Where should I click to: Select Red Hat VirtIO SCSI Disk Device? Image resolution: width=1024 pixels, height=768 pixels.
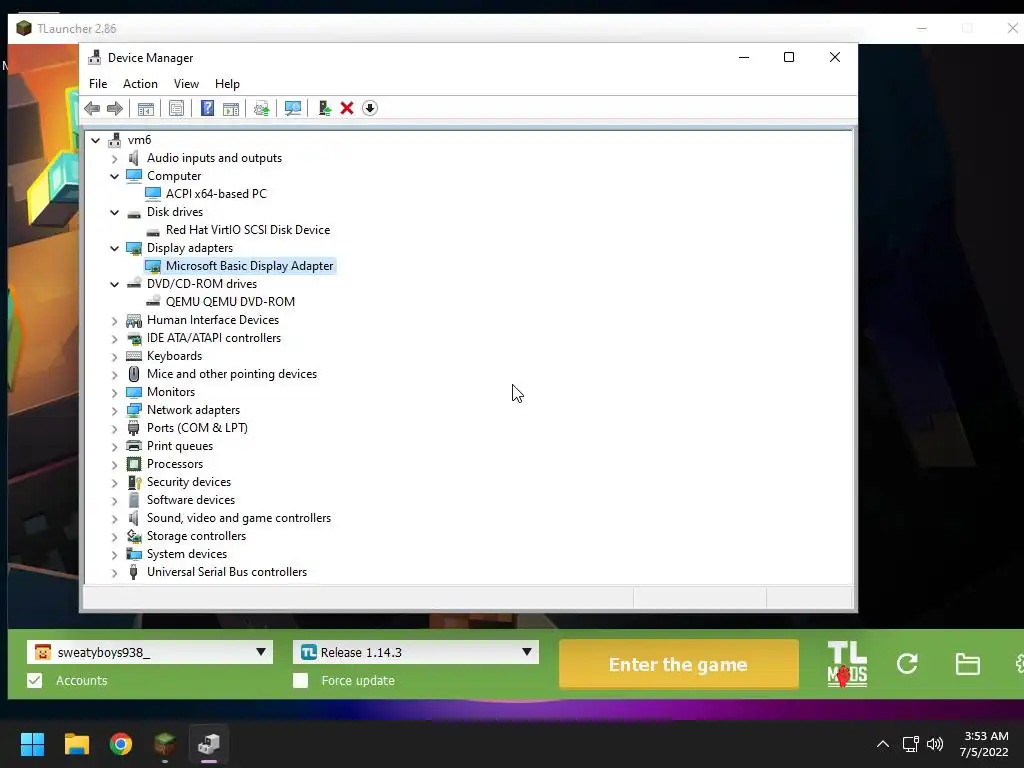(248, 230)
